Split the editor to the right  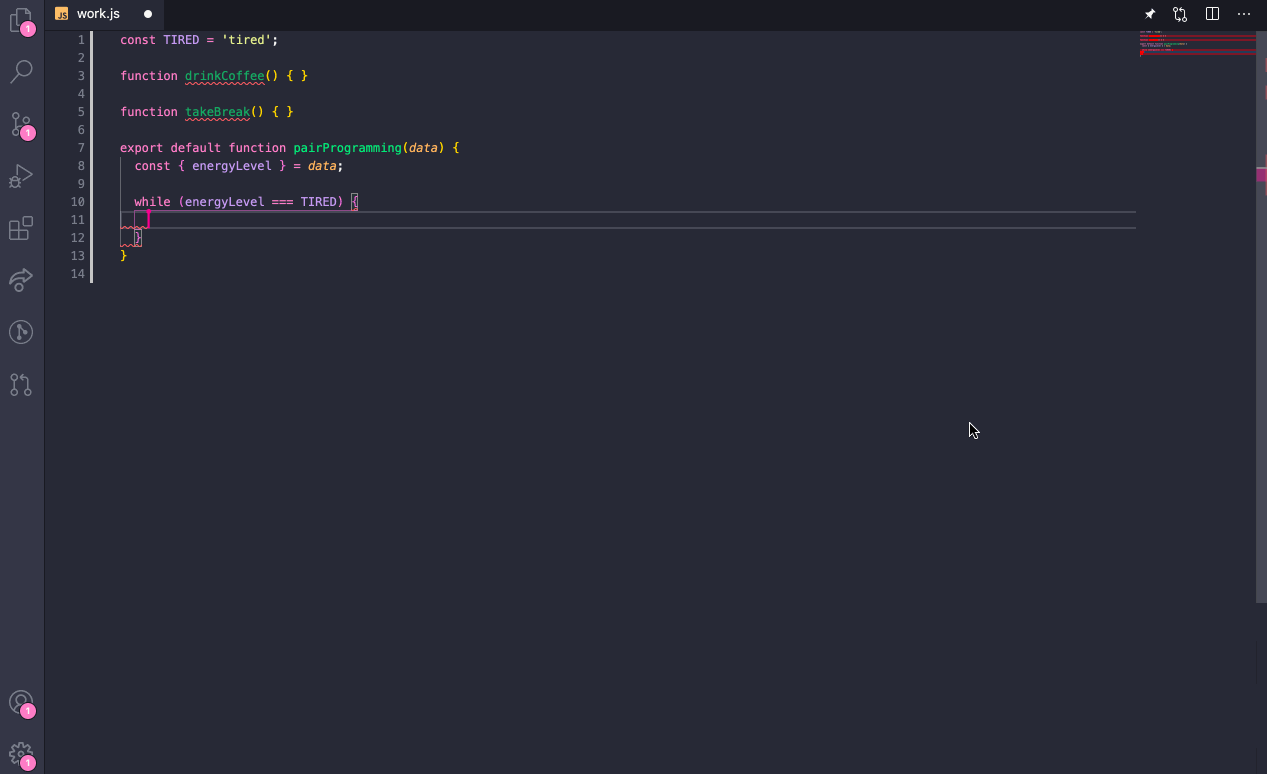pos(1212,14)
